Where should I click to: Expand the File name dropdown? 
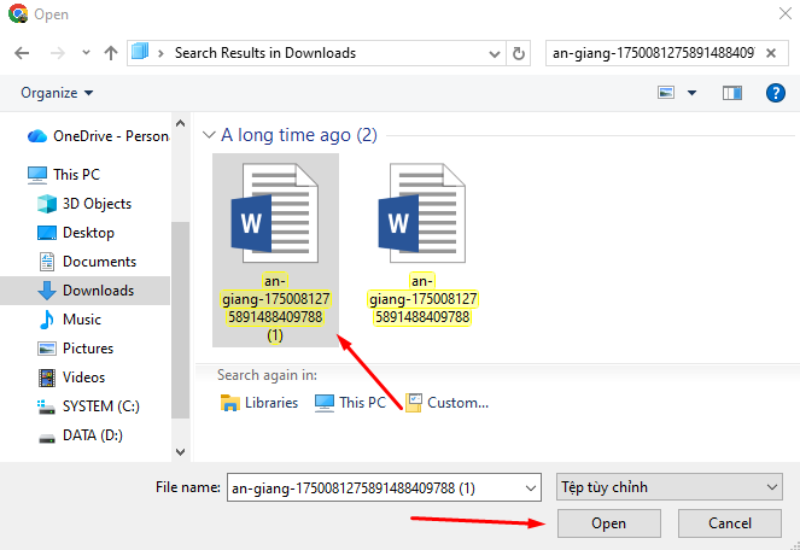531,488
